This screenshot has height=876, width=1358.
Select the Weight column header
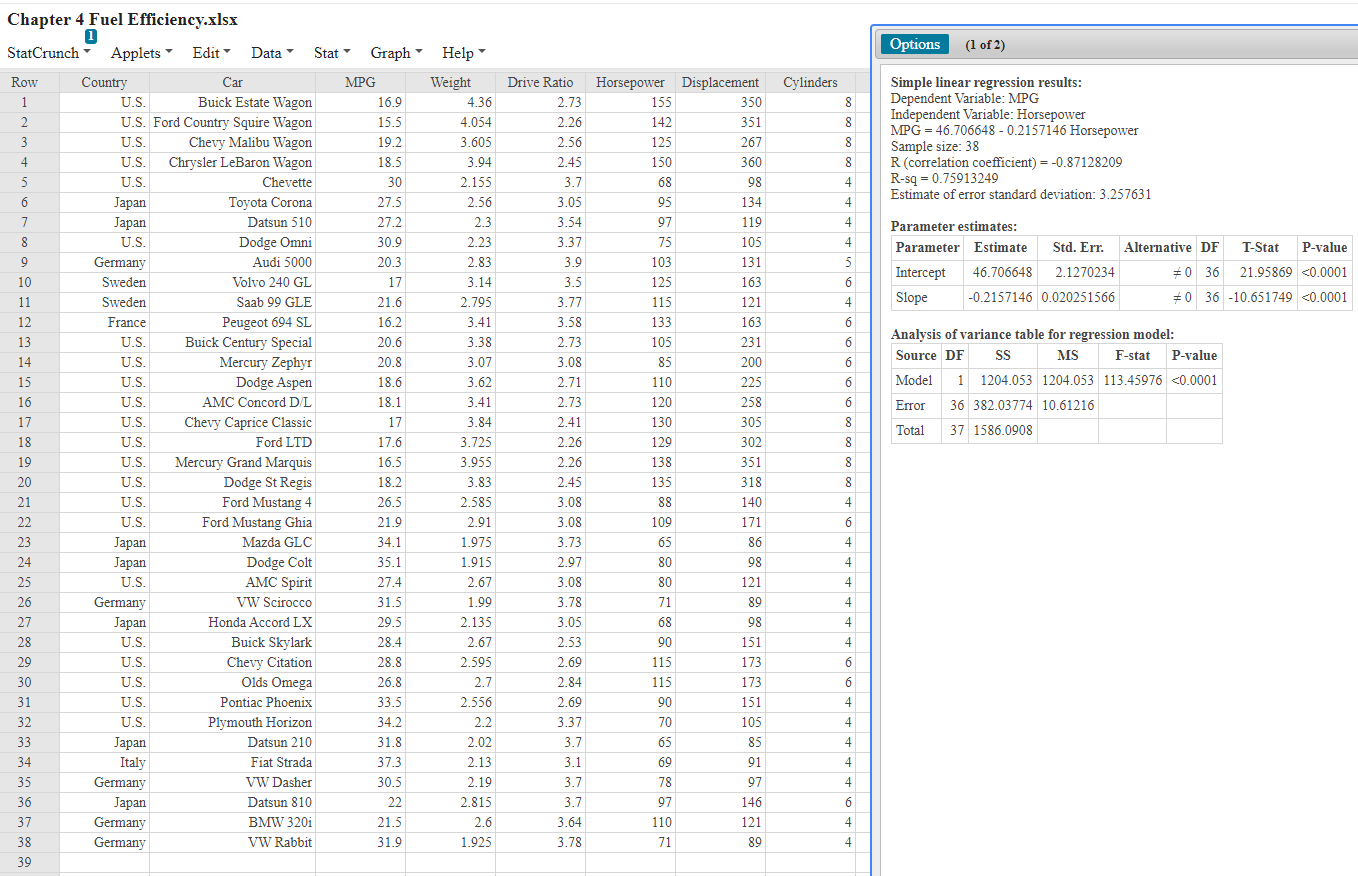click(450, 82)
